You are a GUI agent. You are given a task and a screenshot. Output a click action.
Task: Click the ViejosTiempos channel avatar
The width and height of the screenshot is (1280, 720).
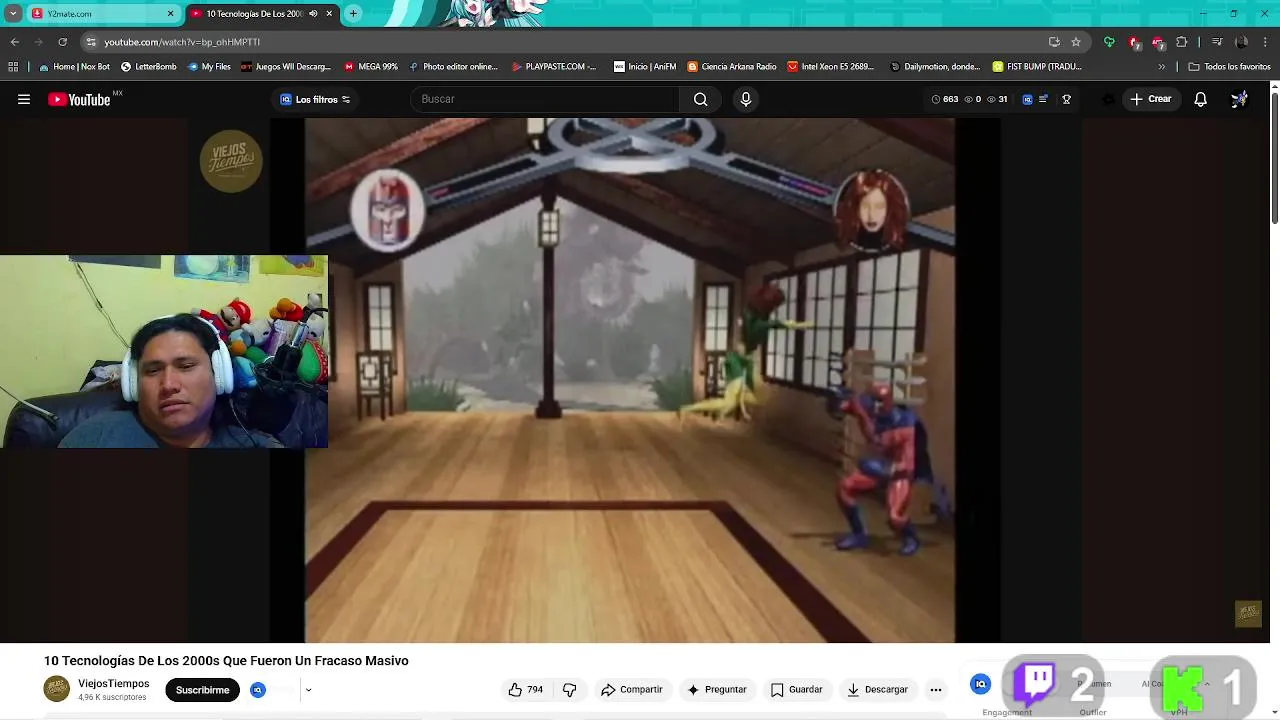57,689
